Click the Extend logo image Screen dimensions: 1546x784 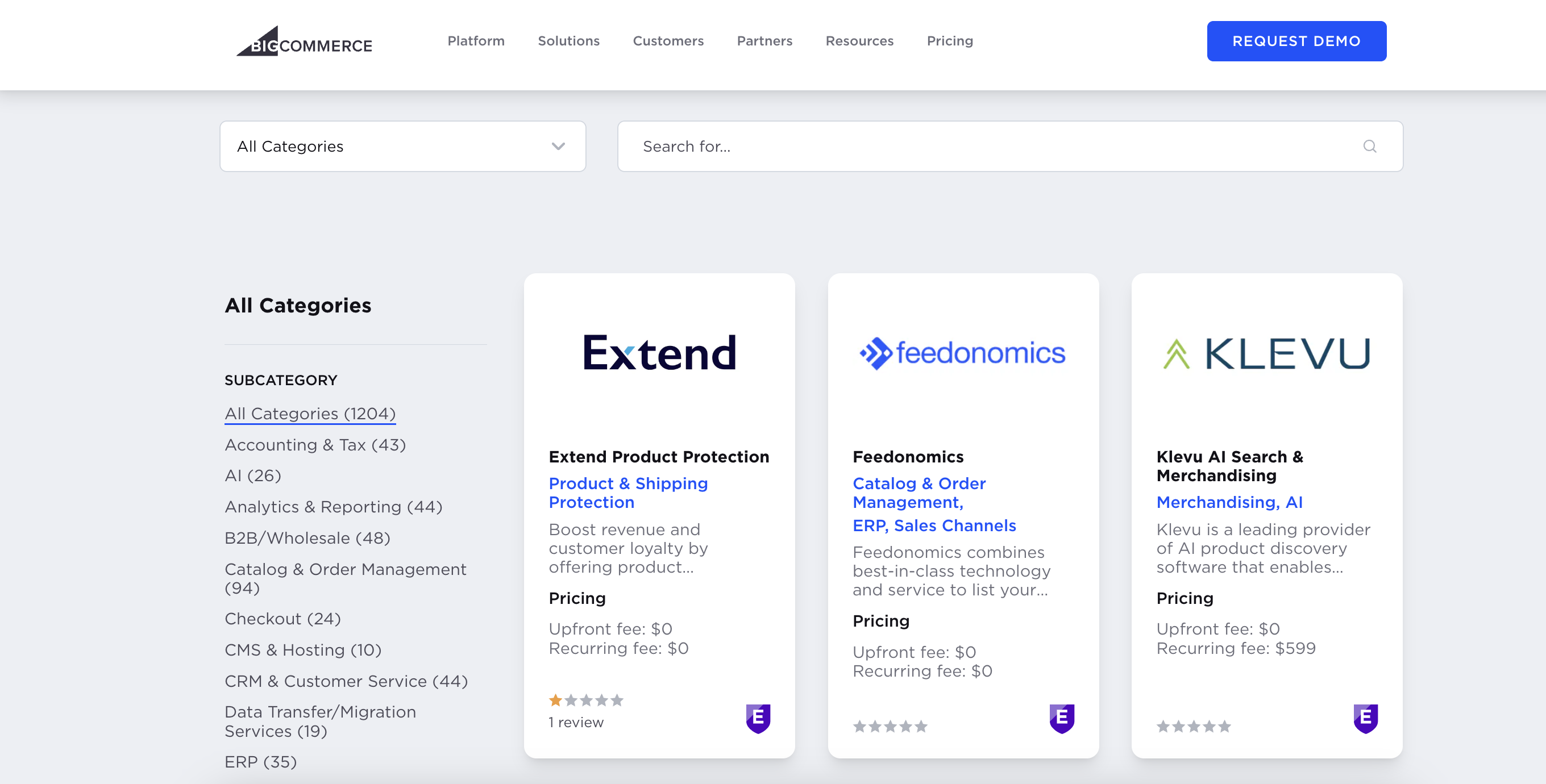pyautogui.click(x=659, y=353)
